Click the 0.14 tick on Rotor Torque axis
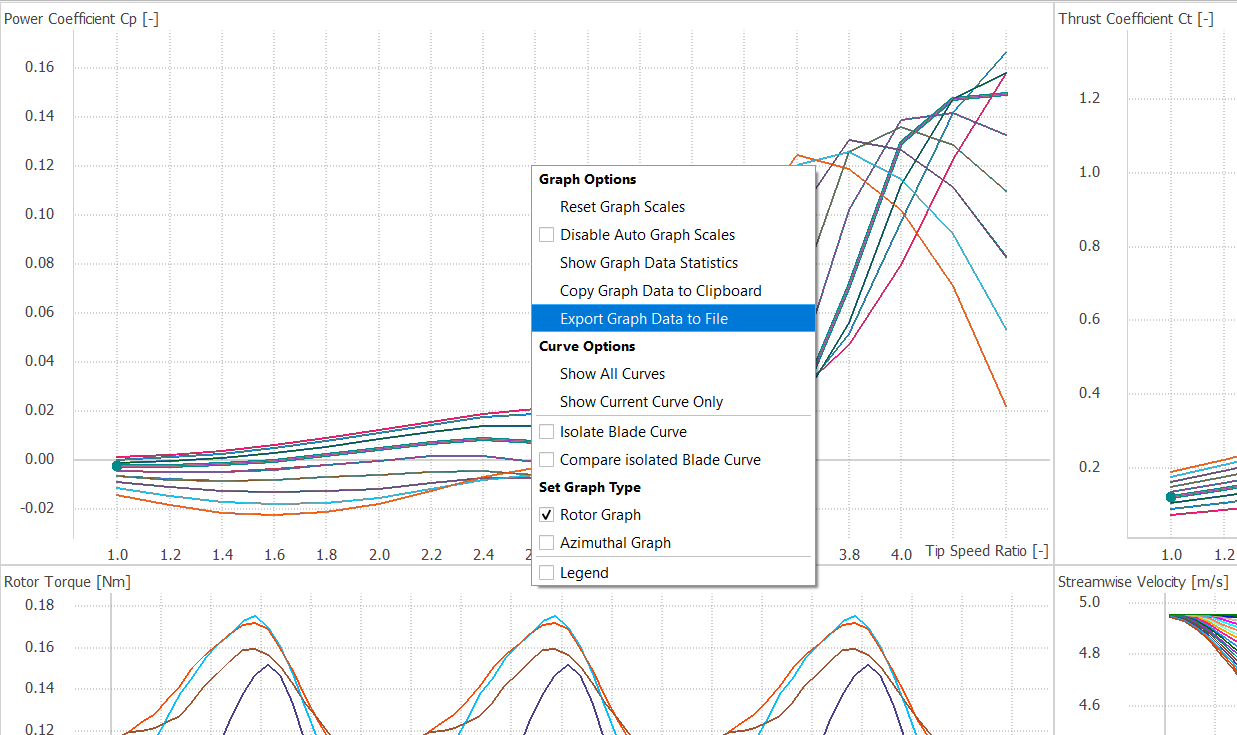1237x735 pixels. tap(39, 688)
